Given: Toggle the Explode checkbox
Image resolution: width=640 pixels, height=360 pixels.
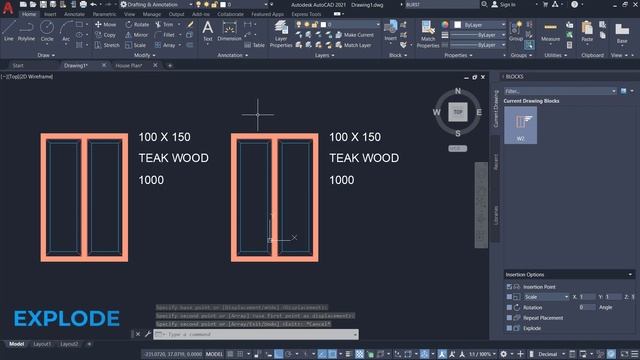Looking at the screenshot, I should click(x=509, y=328).
